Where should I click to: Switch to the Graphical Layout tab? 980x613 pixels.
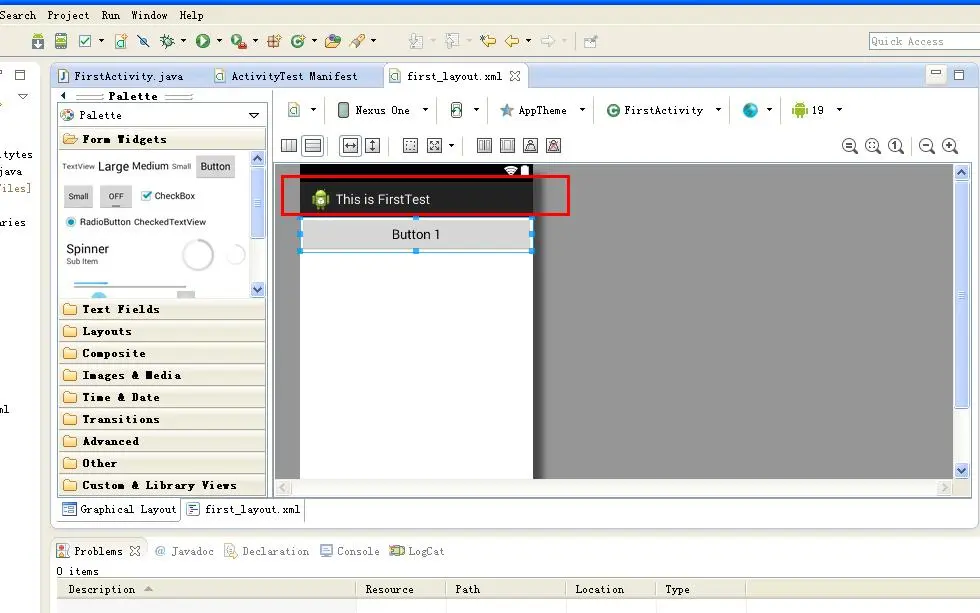[119, 509]
